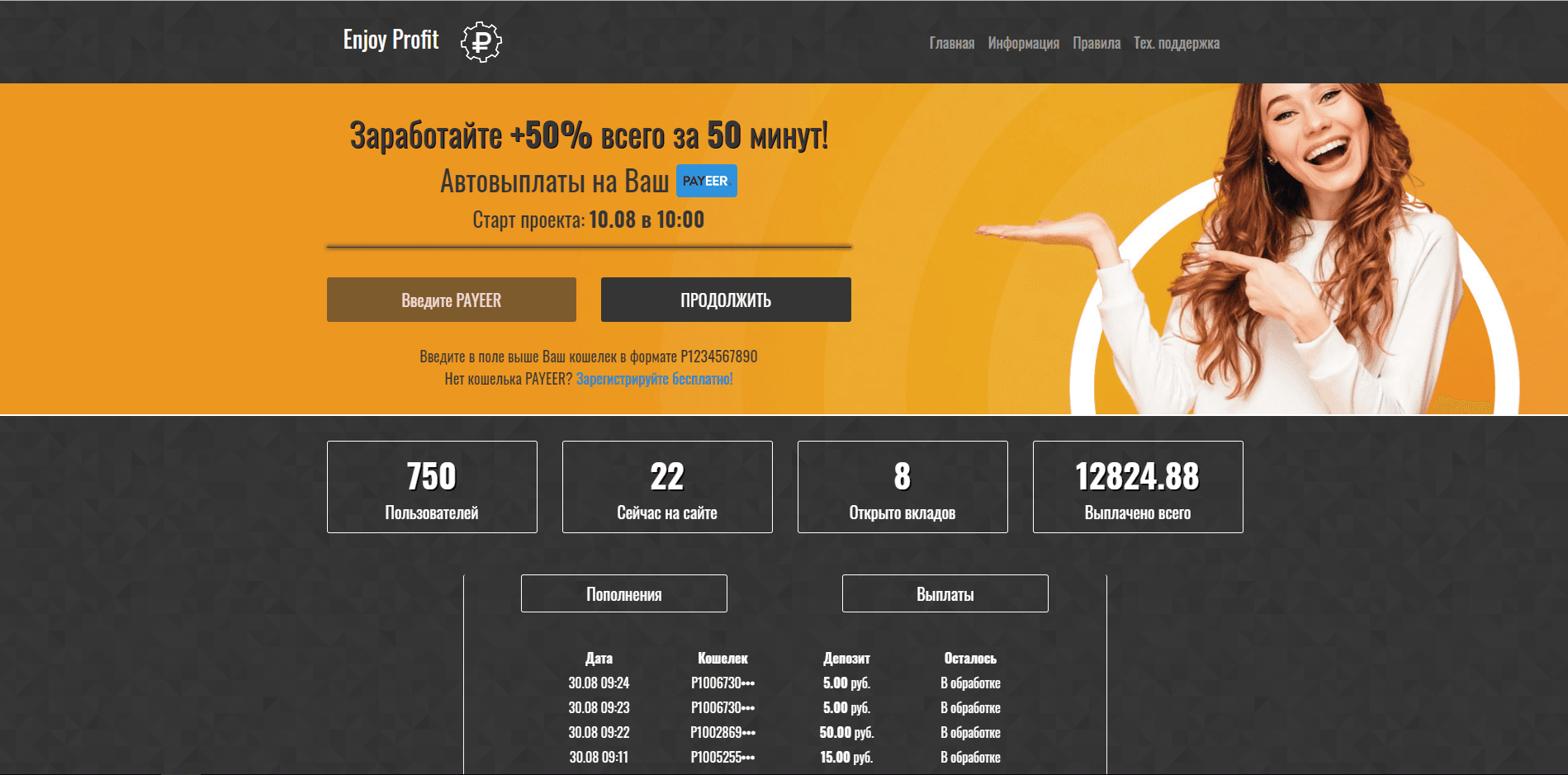Follow the Зарегистрируйте бесплатно link
The height and width of the screenshot is (775, 1568).
point(654,379)
